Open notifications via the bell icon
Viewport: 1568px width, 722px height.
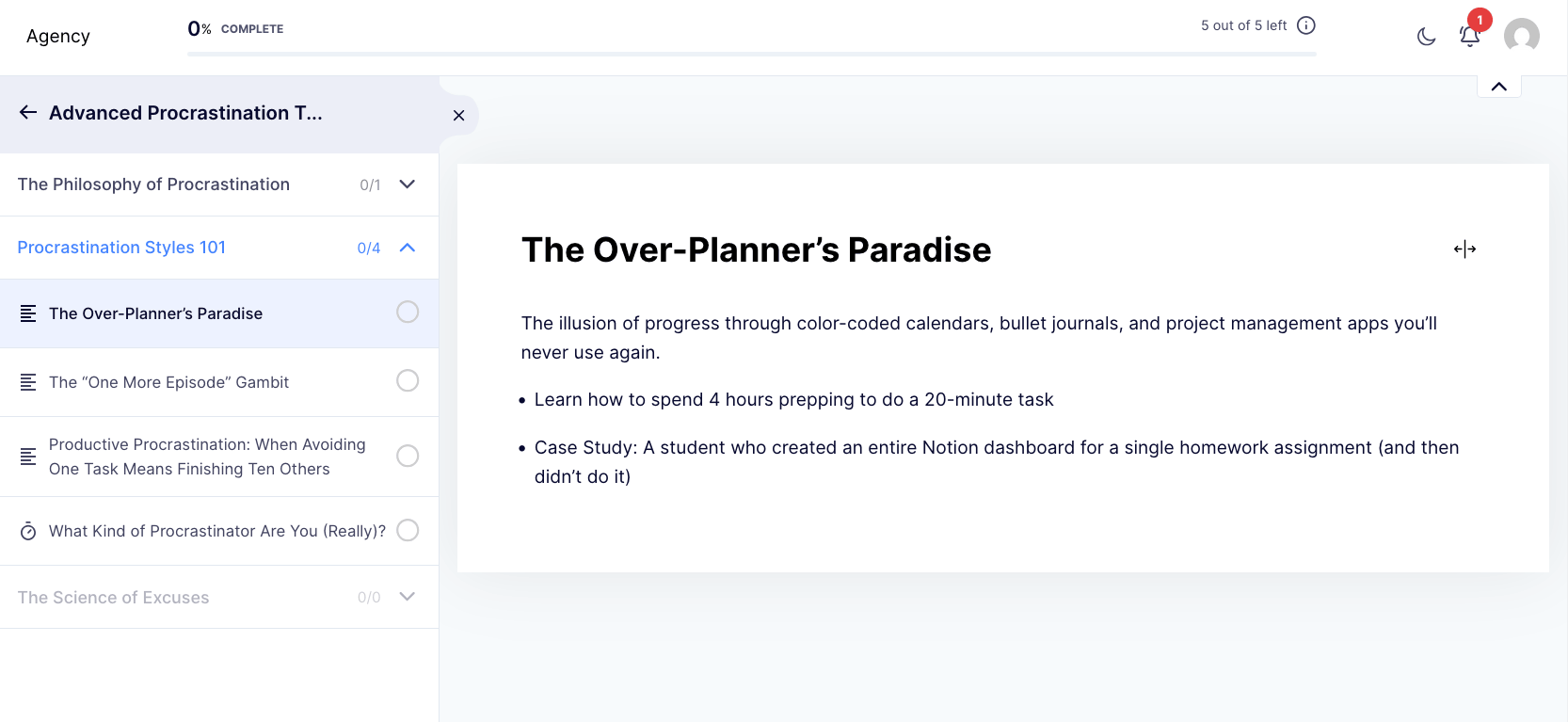tap(1469, 37)
